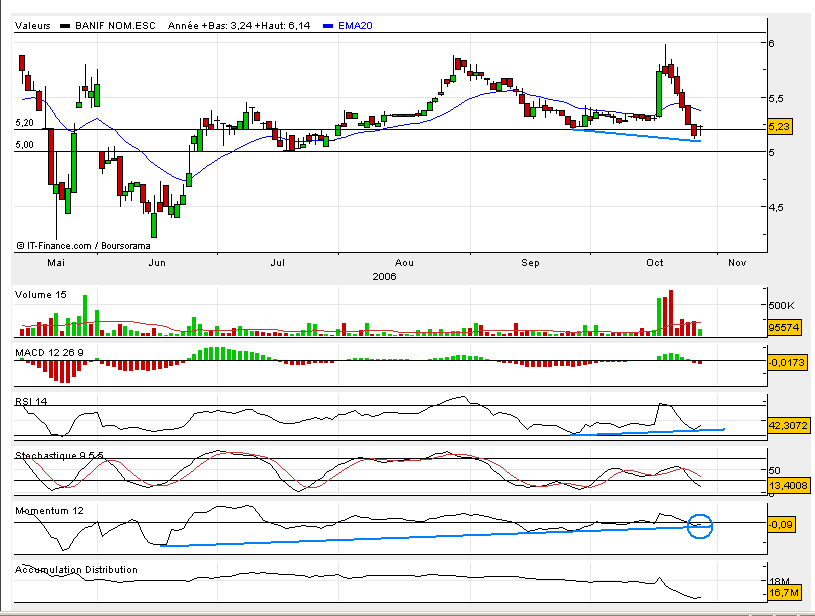Click the Nov month label on time axis
The width and height of the screenshot is (815, 616).
coord(737,263)
